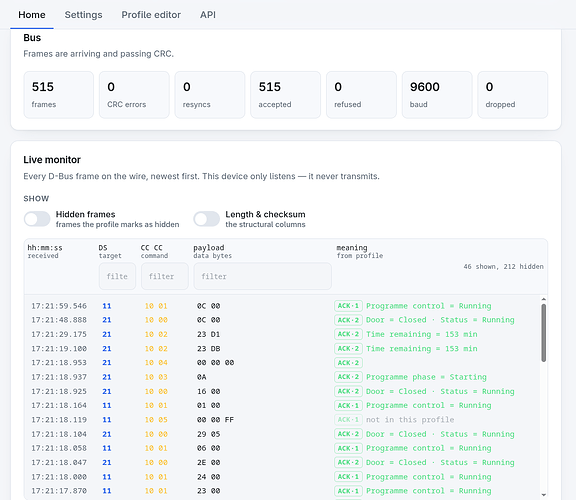Select the row timestamped 17:21:59.546
576x500 pixels.
pos(282,306)
